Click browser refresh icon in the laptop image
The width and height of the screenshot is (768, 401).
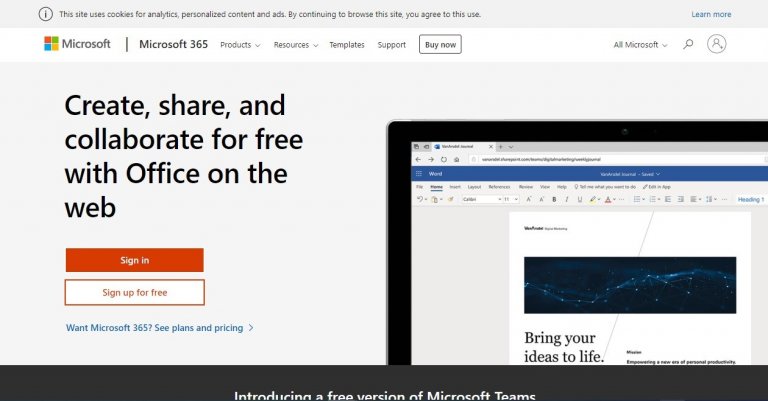click(x=444, y=160)
